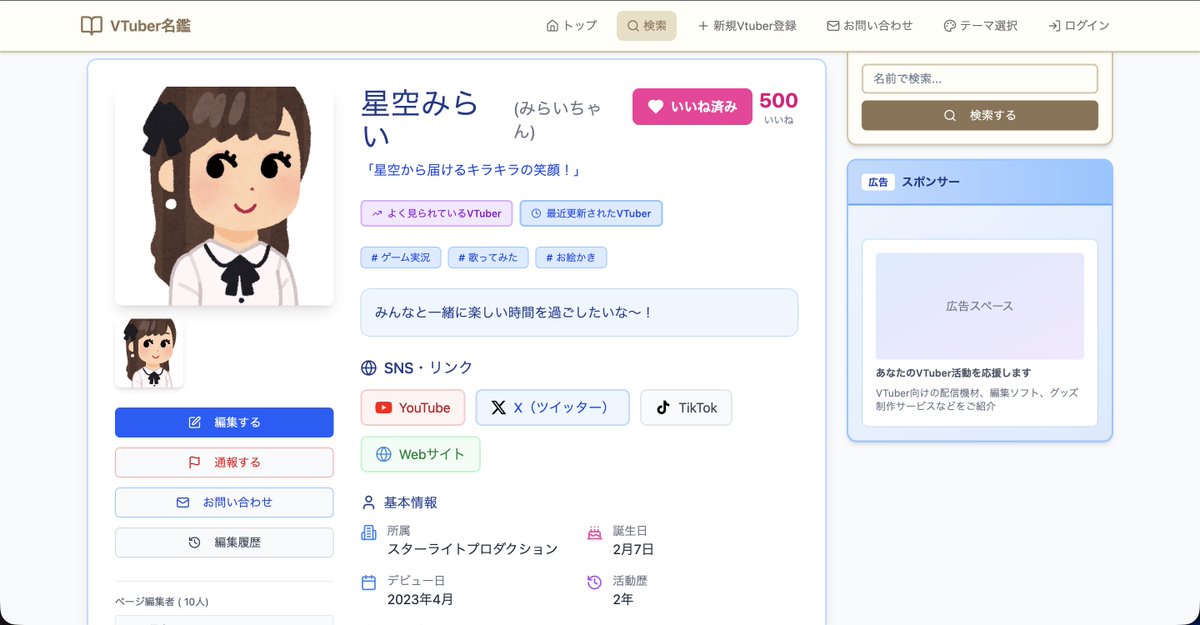Viewport: 1200px width, 625px height.
Task: Click the スターライトプロダクション affiliation text
Action: coord(473,548)
